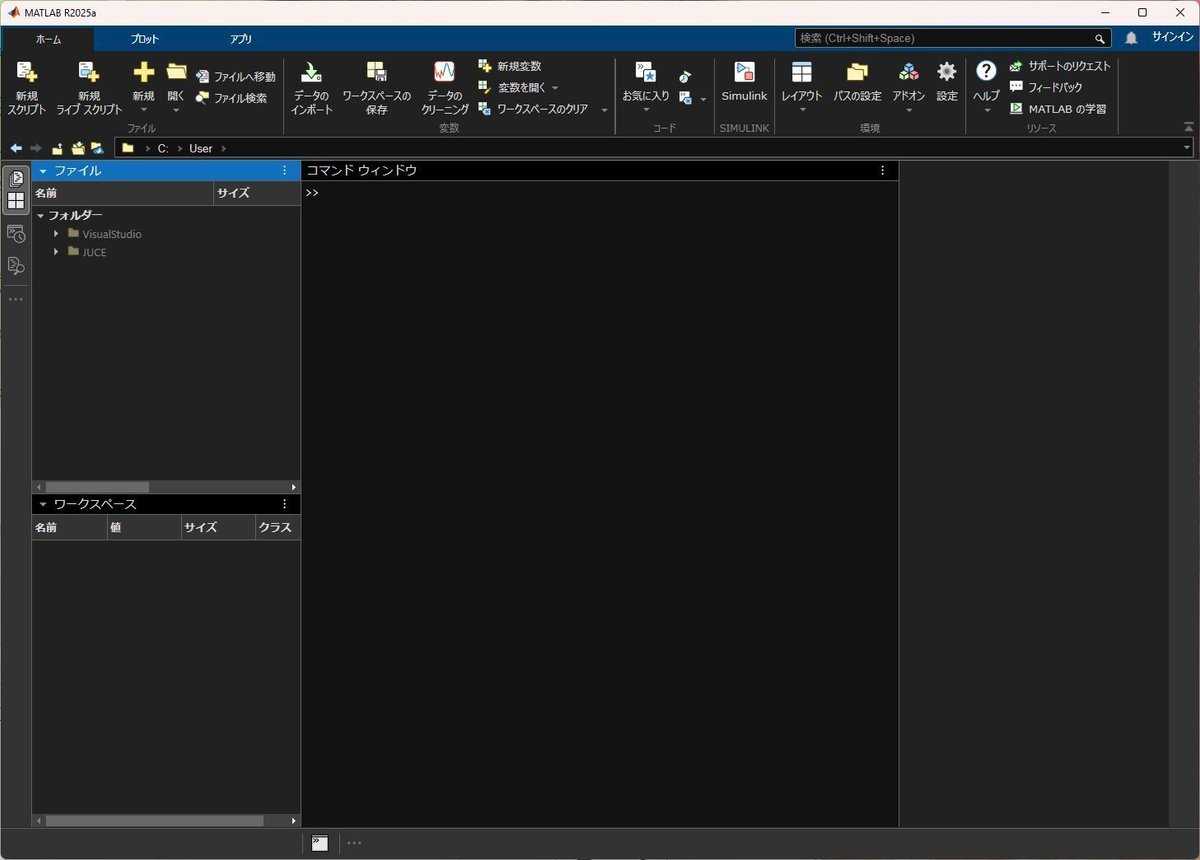
Task: Click the magnifier in the search box
Action: pos(1100,39)
